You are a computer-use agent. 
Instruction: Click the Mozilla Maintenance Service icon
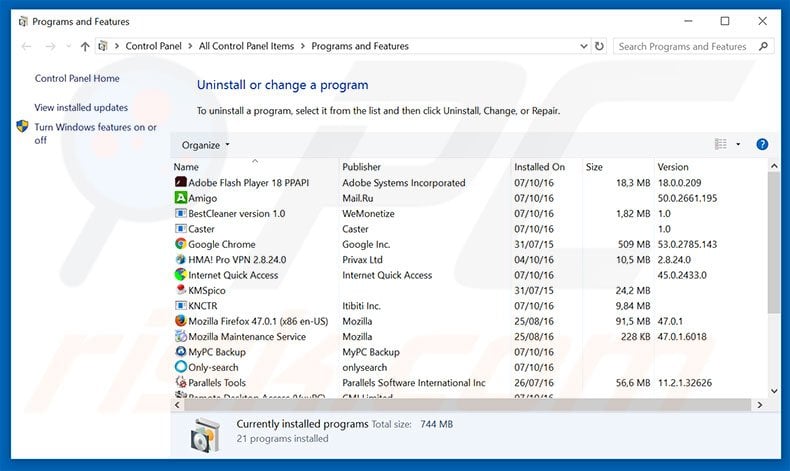pyautogui.click(x=180, y=336)
